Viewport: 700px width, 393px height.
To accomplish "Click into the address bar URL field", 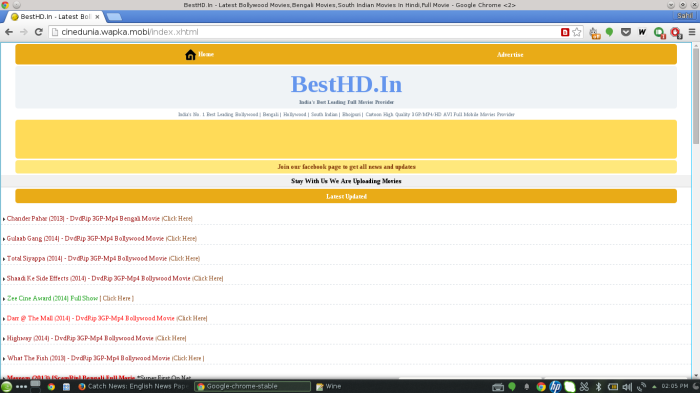I will tap(304, 32).
